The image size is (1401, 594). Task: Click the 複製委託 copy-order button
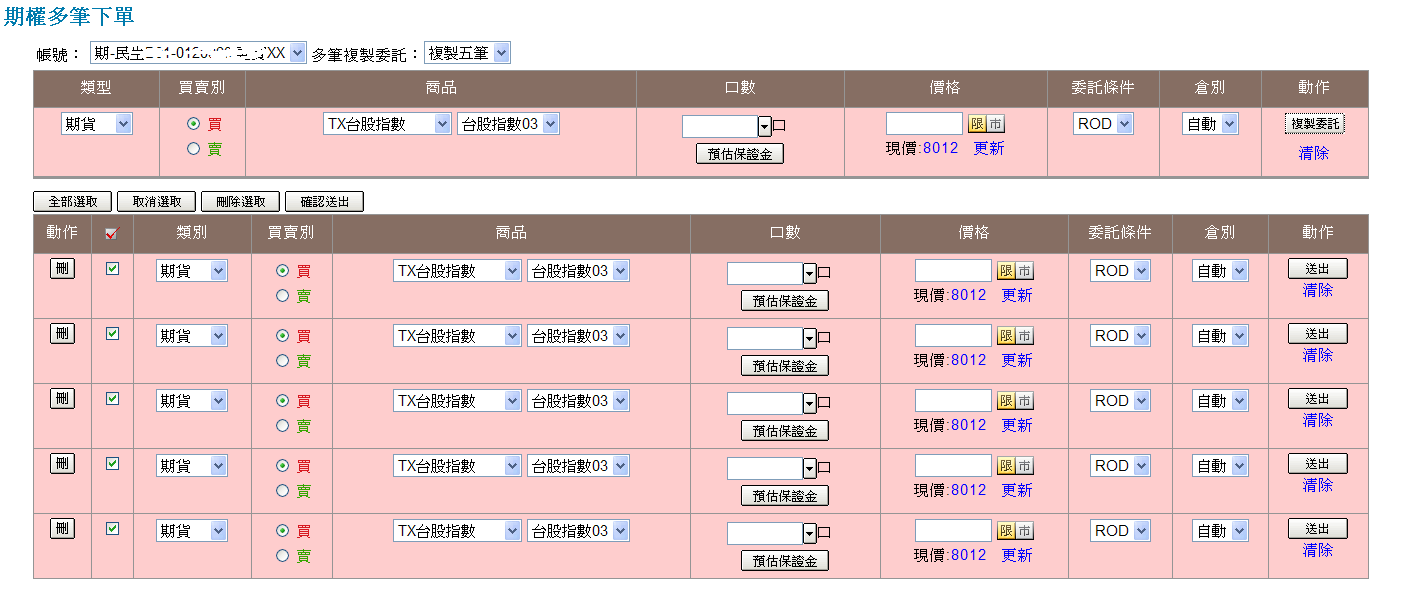pyautogui.click(x=1314, y=124)
